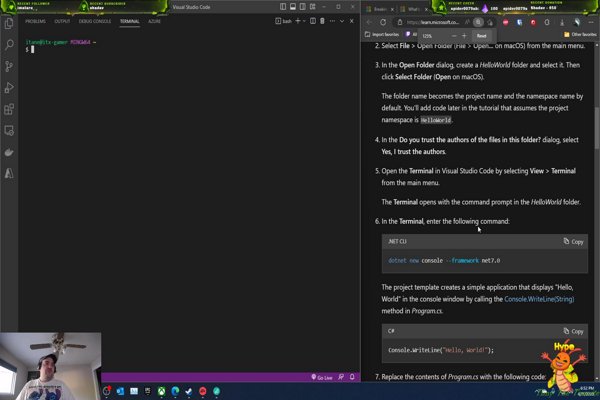Toggle primary side bar layout icon
600x400 pixels.
pyautogui.click(x=283, y=7)
